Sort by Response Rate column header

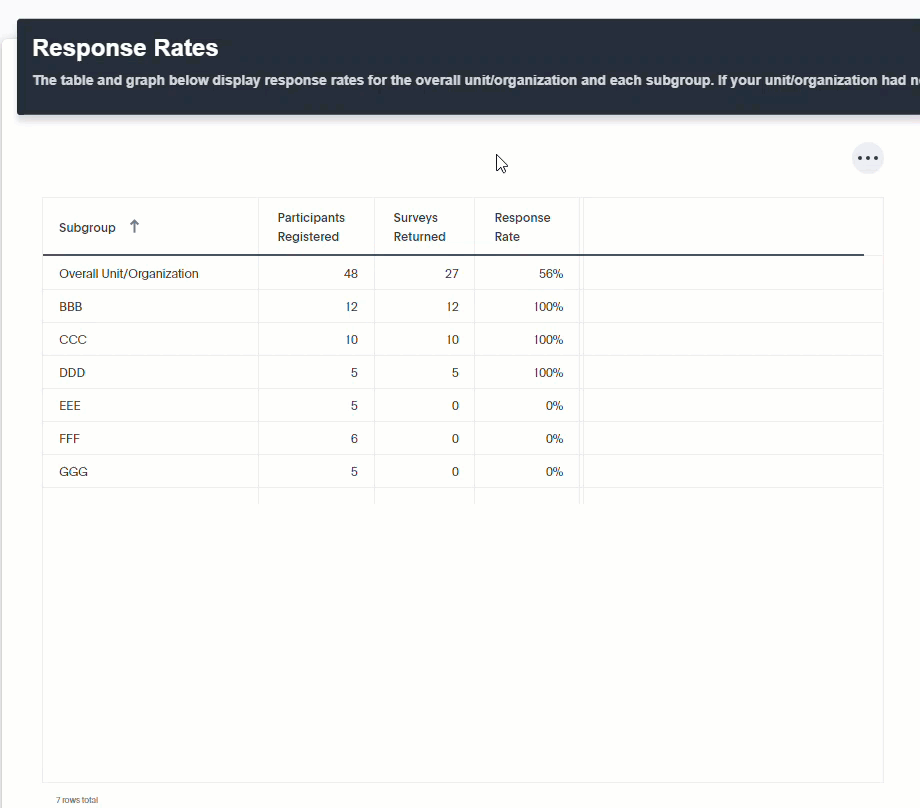click(522, 227)
